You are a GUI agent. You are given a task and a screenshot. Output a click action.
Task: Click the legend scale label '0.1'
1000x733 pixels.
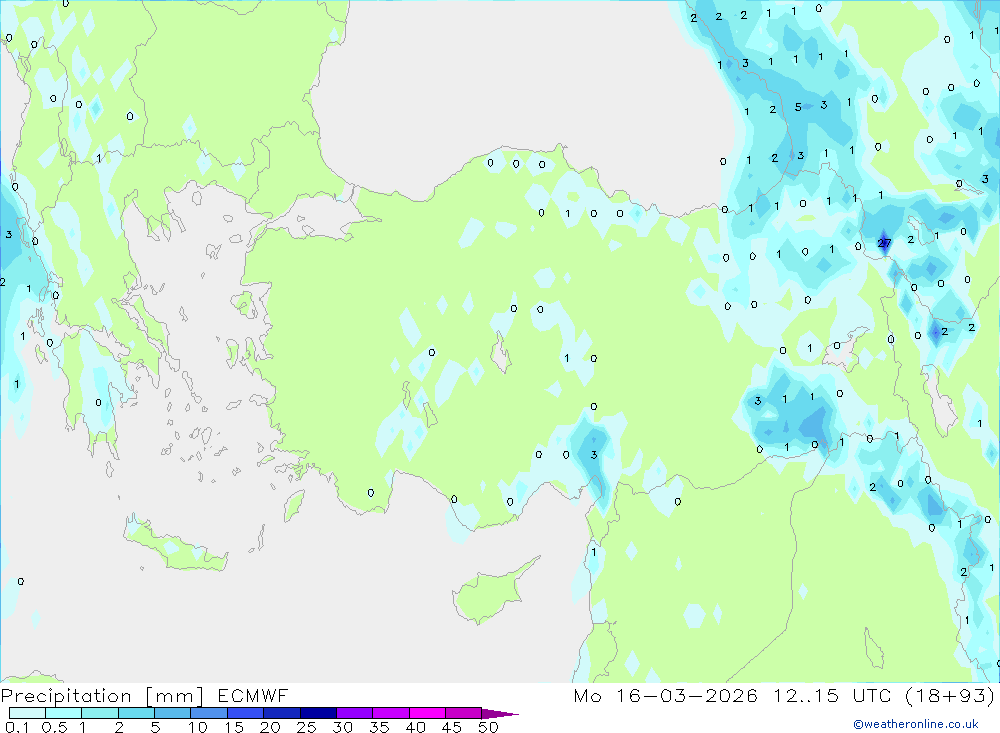[17, 727]
